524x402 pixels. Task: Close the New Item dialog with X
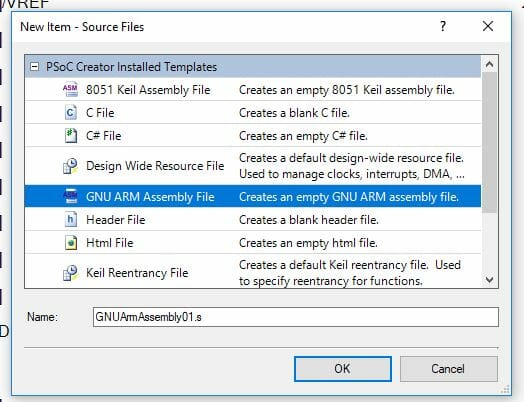[x=488, y=26]
